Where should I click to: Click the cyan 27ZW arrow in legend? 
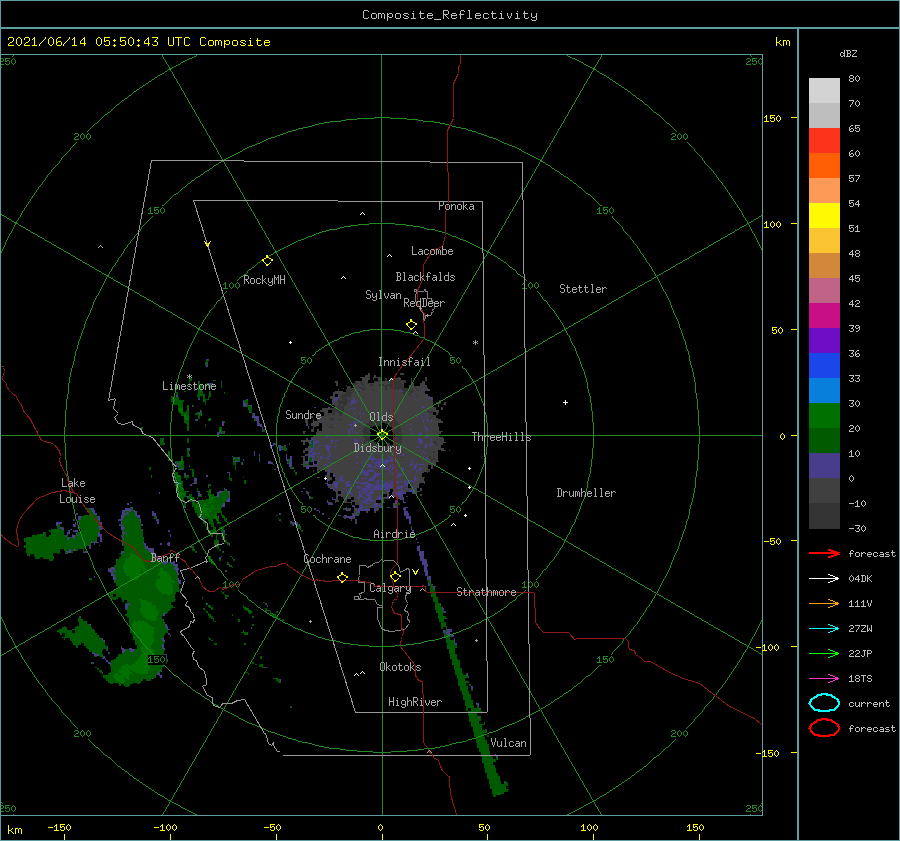click(824, 629)
